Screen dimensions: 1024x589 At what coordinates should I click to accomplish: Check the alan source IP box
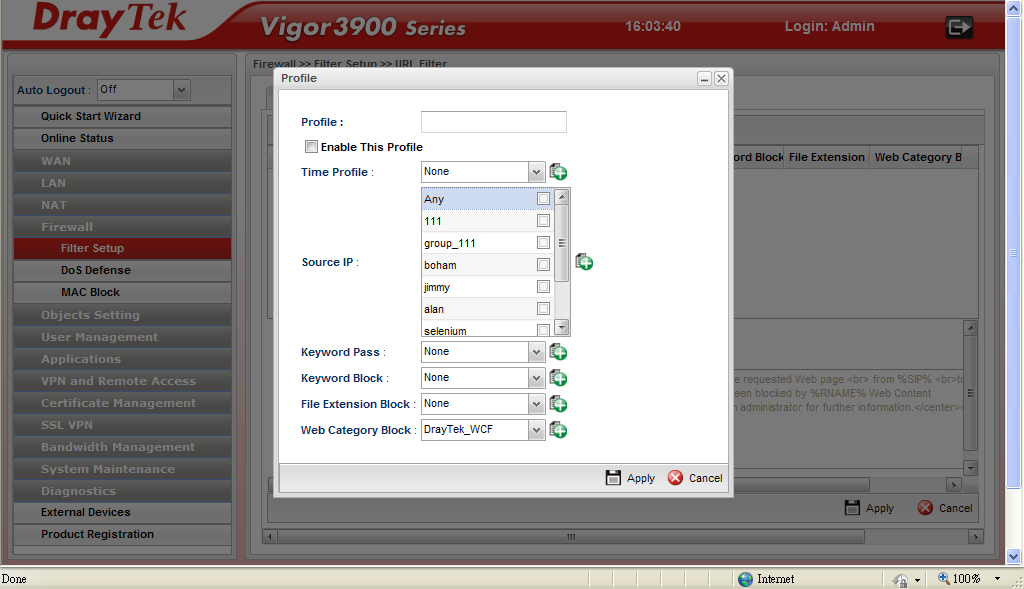click(543, 309)
